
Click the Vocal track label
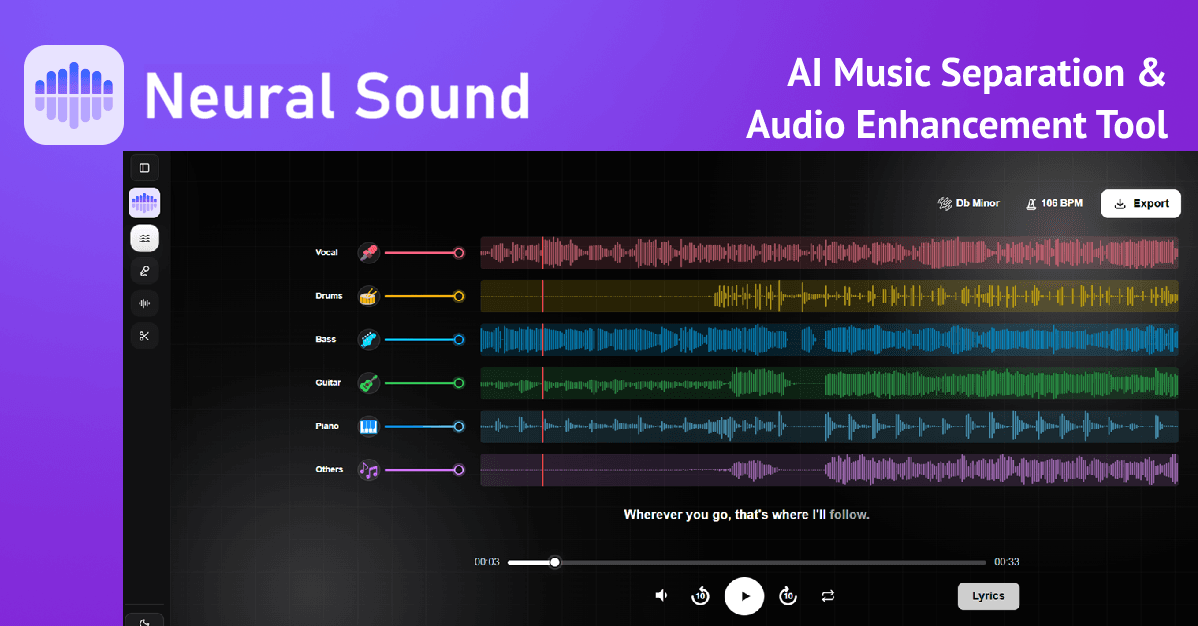coord(326,252)
